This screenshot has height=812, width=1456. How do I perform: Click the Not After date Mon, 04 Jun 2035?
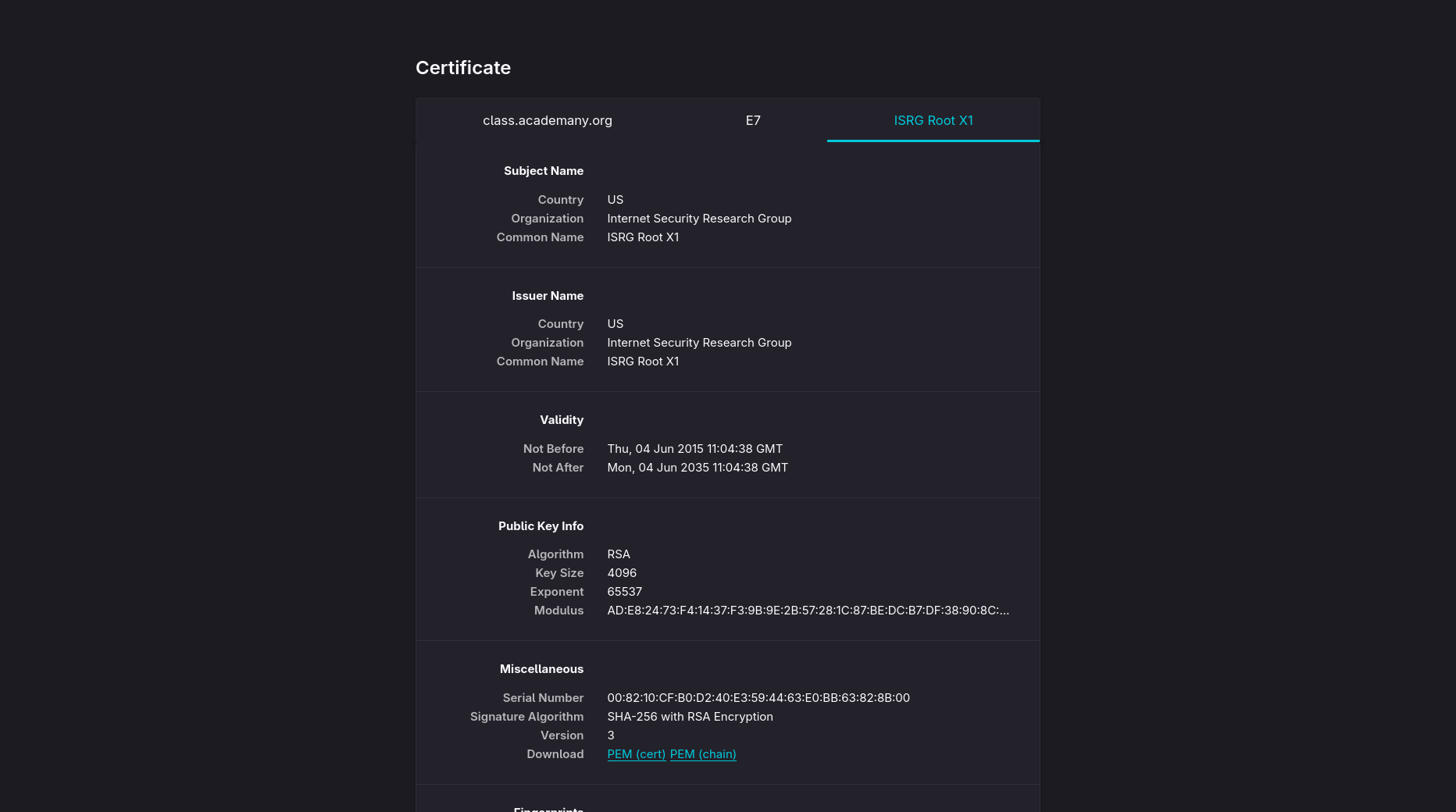coord(698,468)
